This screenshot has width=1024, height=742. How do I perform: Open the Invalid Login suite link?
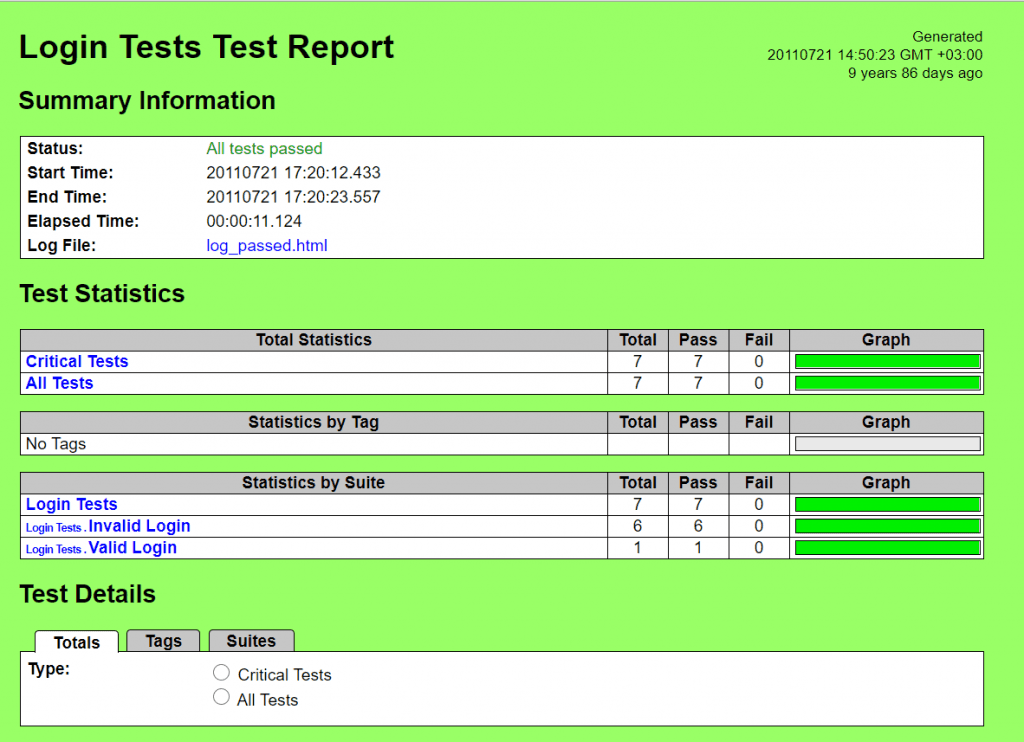(x=139, y=526)
